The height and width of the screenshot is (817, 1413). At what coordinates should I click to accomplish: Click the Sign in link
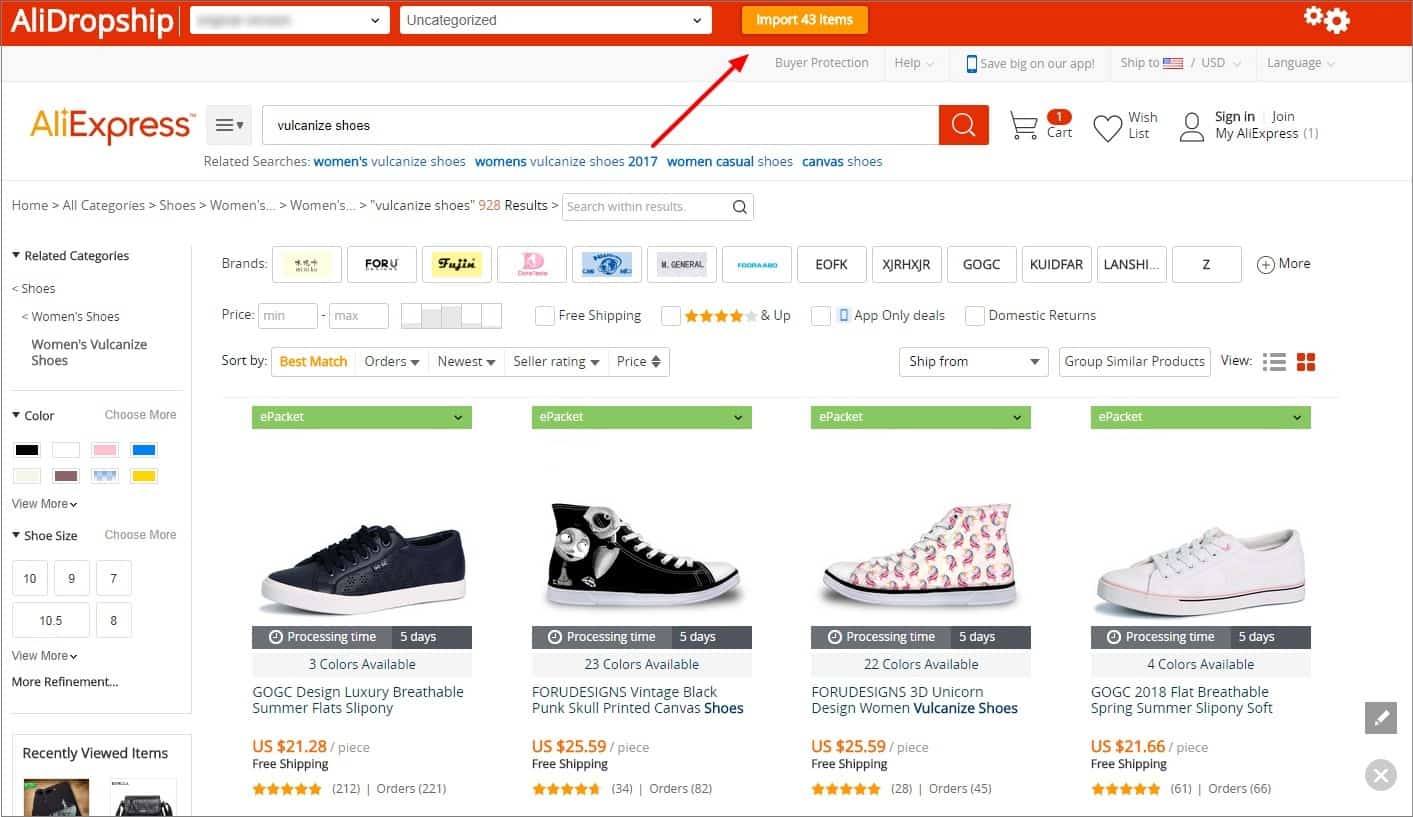(1235, 117)
